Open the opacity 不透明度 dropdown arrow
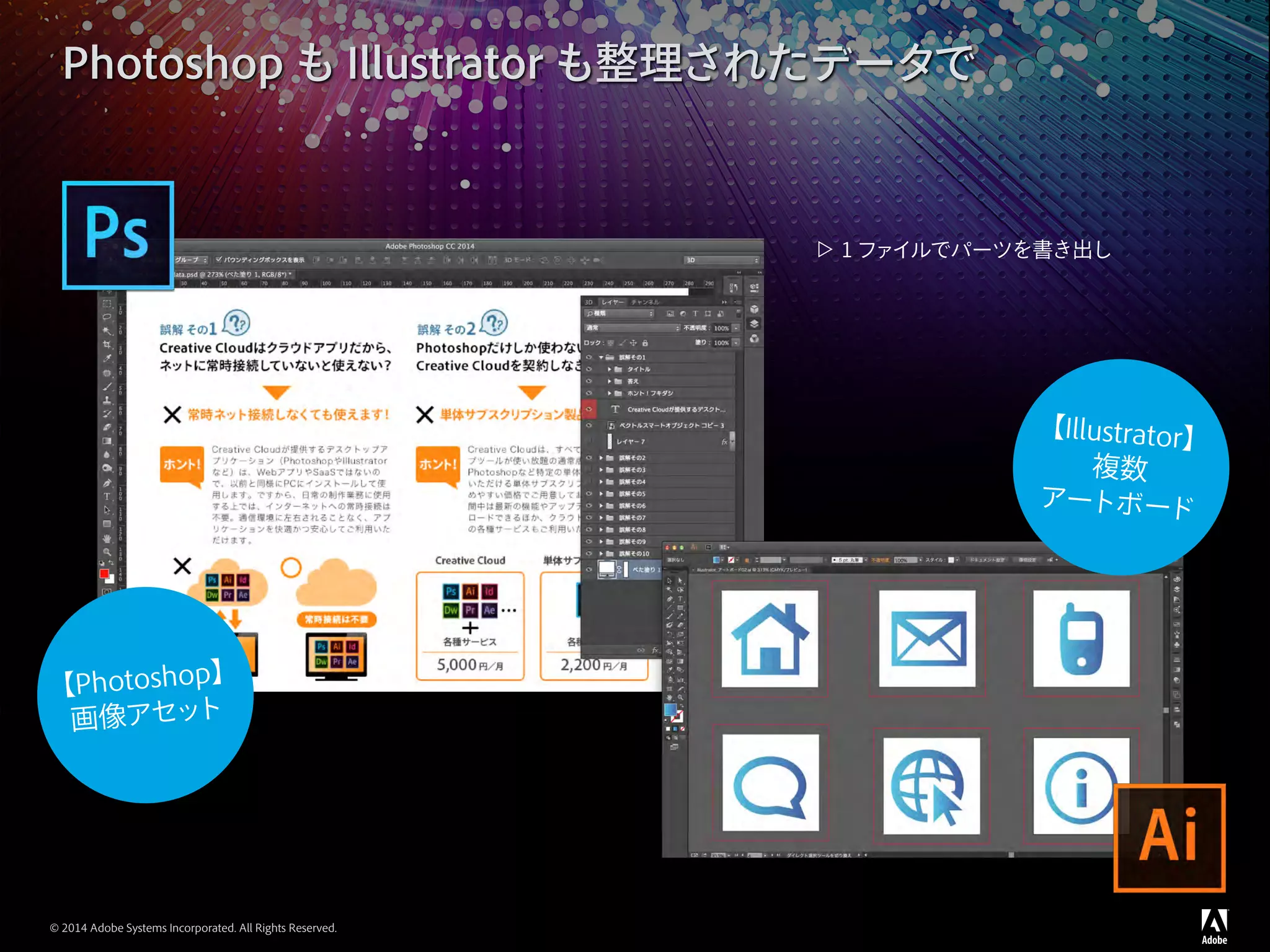Screen dimensions: 1270x952 736,328
